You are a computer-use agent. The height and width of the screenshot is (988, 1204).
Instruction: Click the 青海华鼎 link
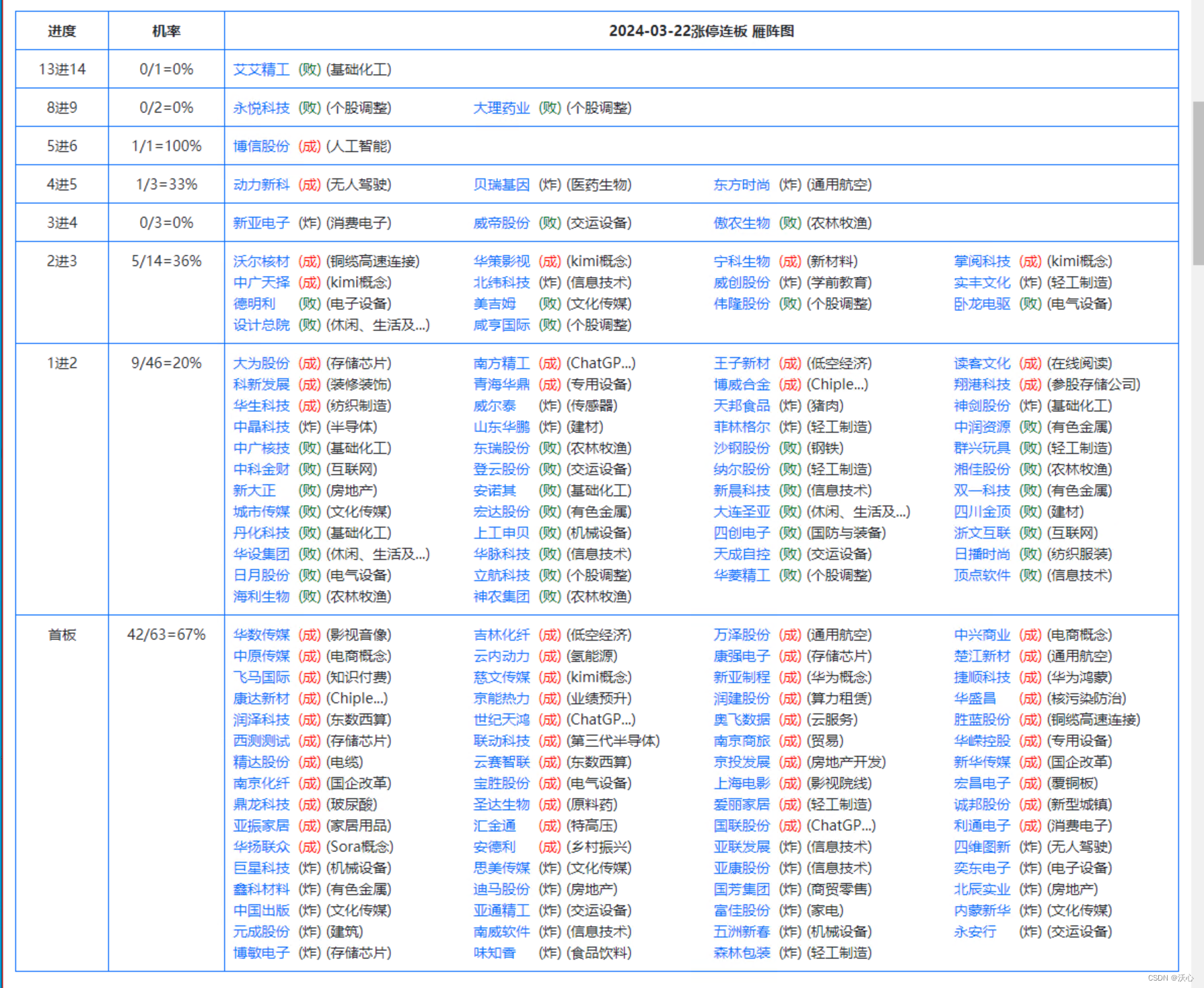(x=501, y=384)
